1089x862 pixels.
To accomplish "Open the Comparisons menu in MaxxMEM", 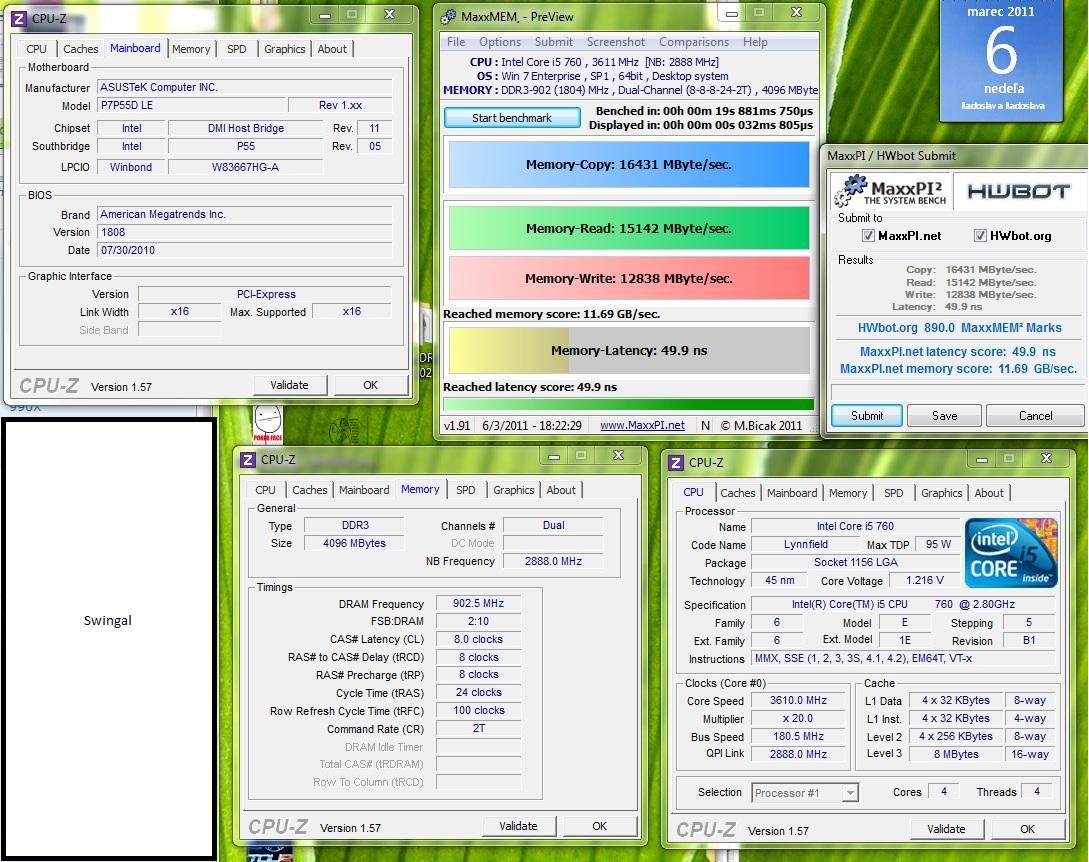I will [x=694, y=42].
